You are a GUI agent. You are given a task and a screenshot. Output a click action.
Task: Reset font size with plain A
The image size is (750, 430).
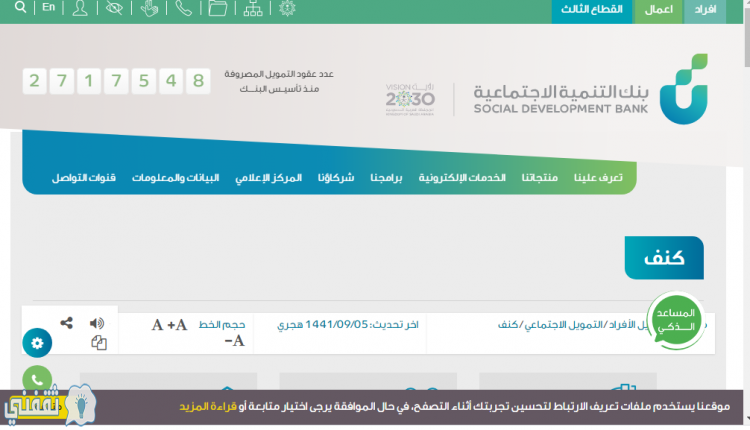[x=157, y=325]
